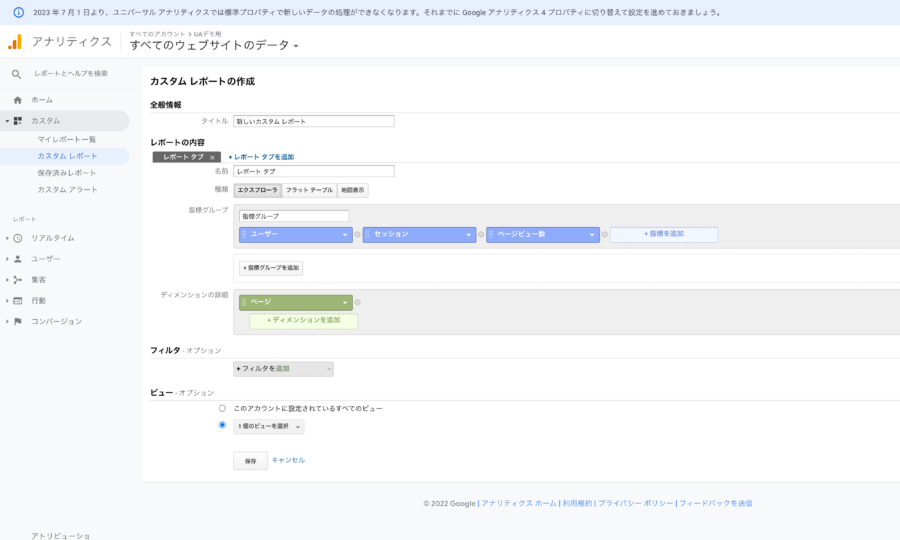Click the ユーザー person icon
The height and width of the screenshot is (540, 900).
coord(17,259)
